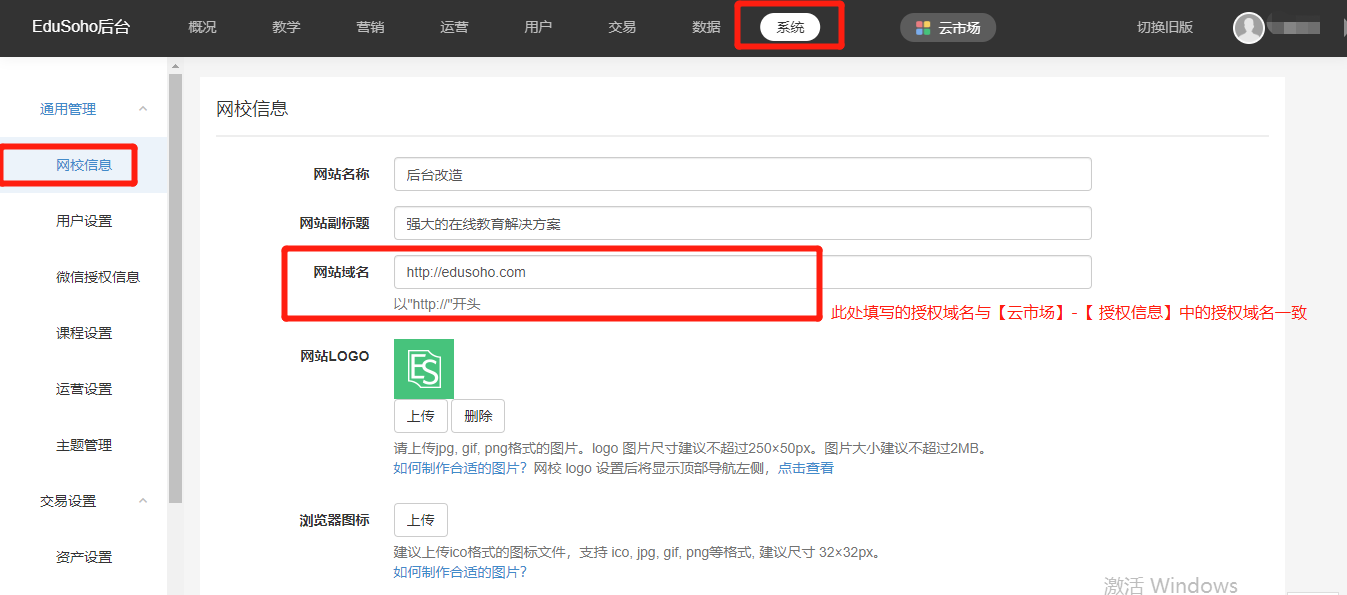Collapse the 交易设置 sidebar section
The height and width of the screenshot is (595, 1347).
pos(143,501)
